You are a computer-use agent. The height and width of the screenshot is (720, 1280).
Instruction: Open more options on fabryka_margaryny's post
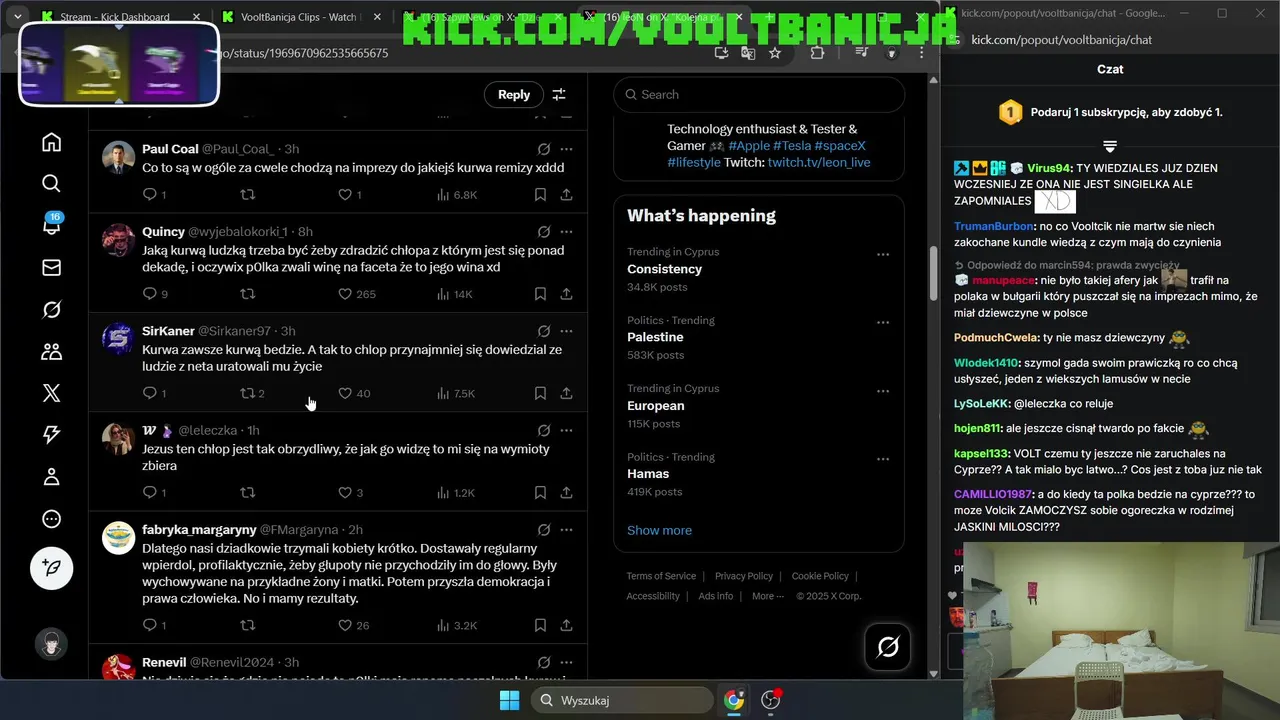tap(566, 529)
